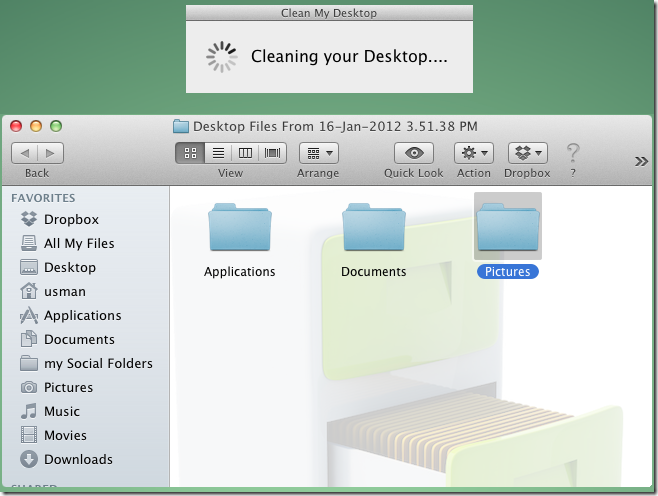658x496 pixels.
Task: Open Downloads in the sidebar
Action: [85, 459]
